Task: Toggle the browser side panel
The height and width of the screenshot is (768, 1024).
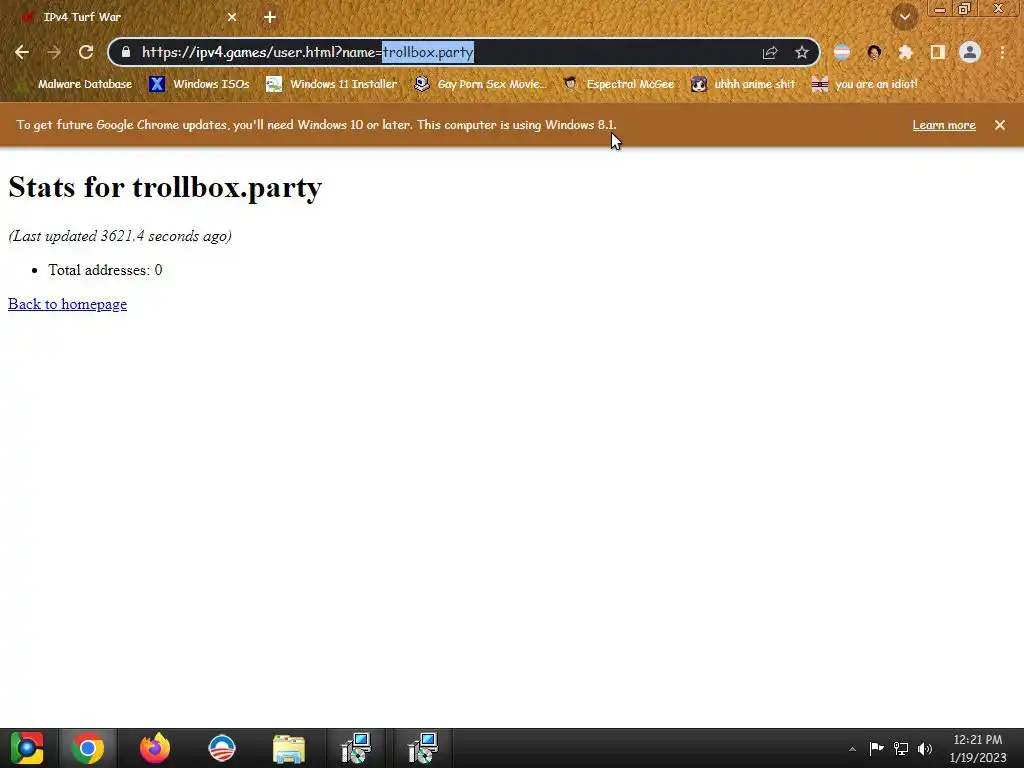Action: pyautogui.click(x=938, y=52)
